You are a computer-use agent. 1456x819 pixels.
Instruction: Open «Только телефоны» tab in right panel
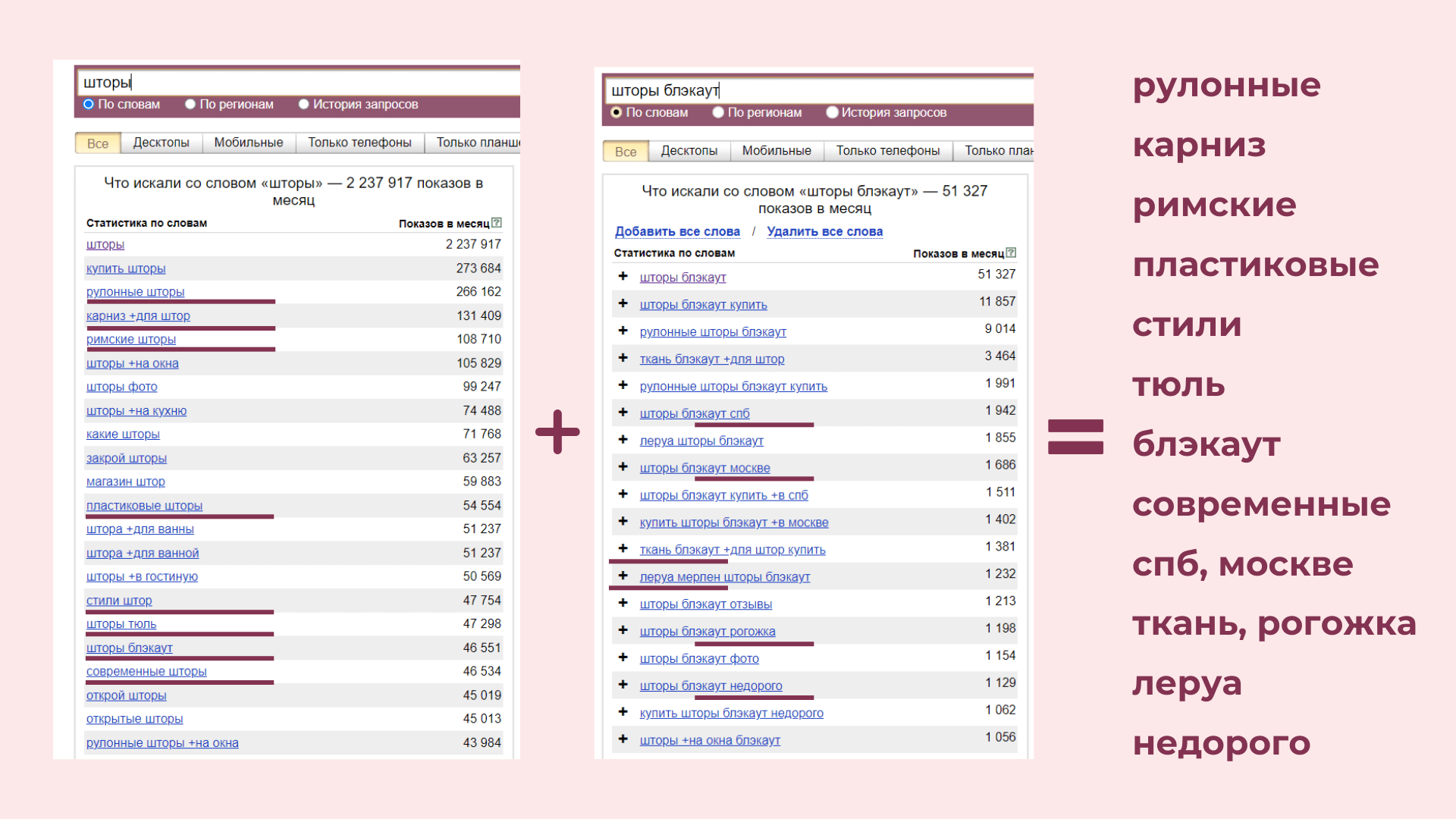(x=888, y=151)
